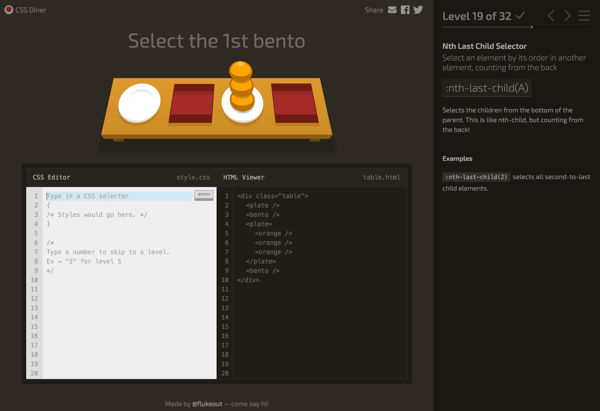Click the 'table.html' file label
600x411 pixels.
381,178
